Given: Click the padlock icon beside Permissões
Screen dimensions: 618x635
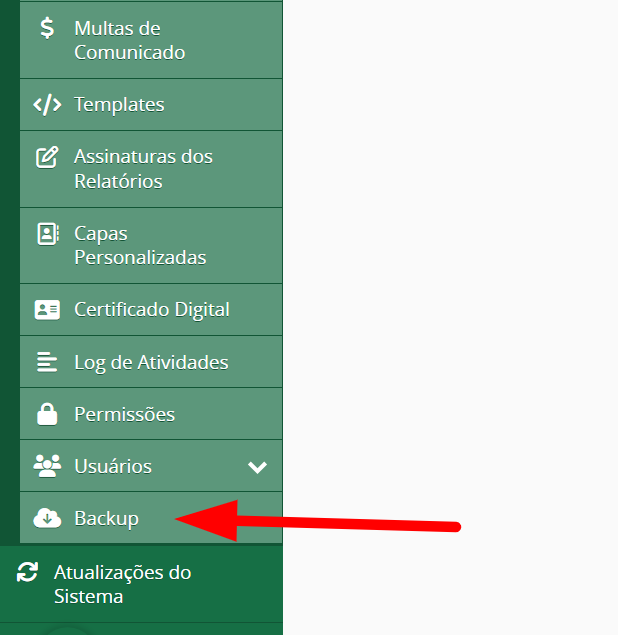Looking at the screenshot, I should (47, 414).
